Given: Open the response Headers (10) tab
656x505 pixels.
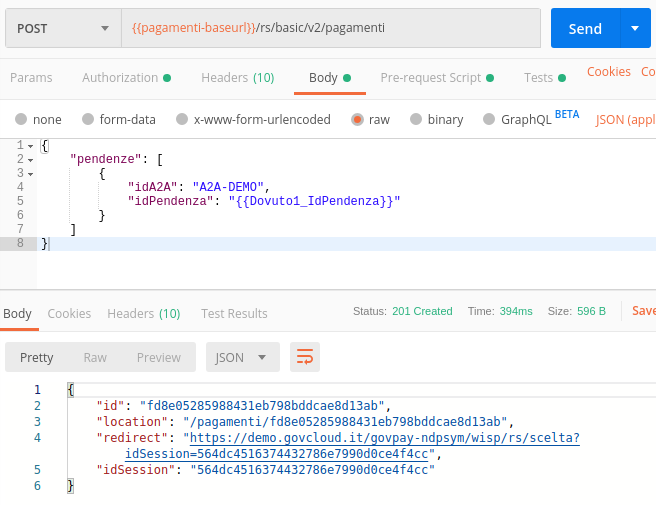Looking at the screenshot, I should tap(144, 313).
